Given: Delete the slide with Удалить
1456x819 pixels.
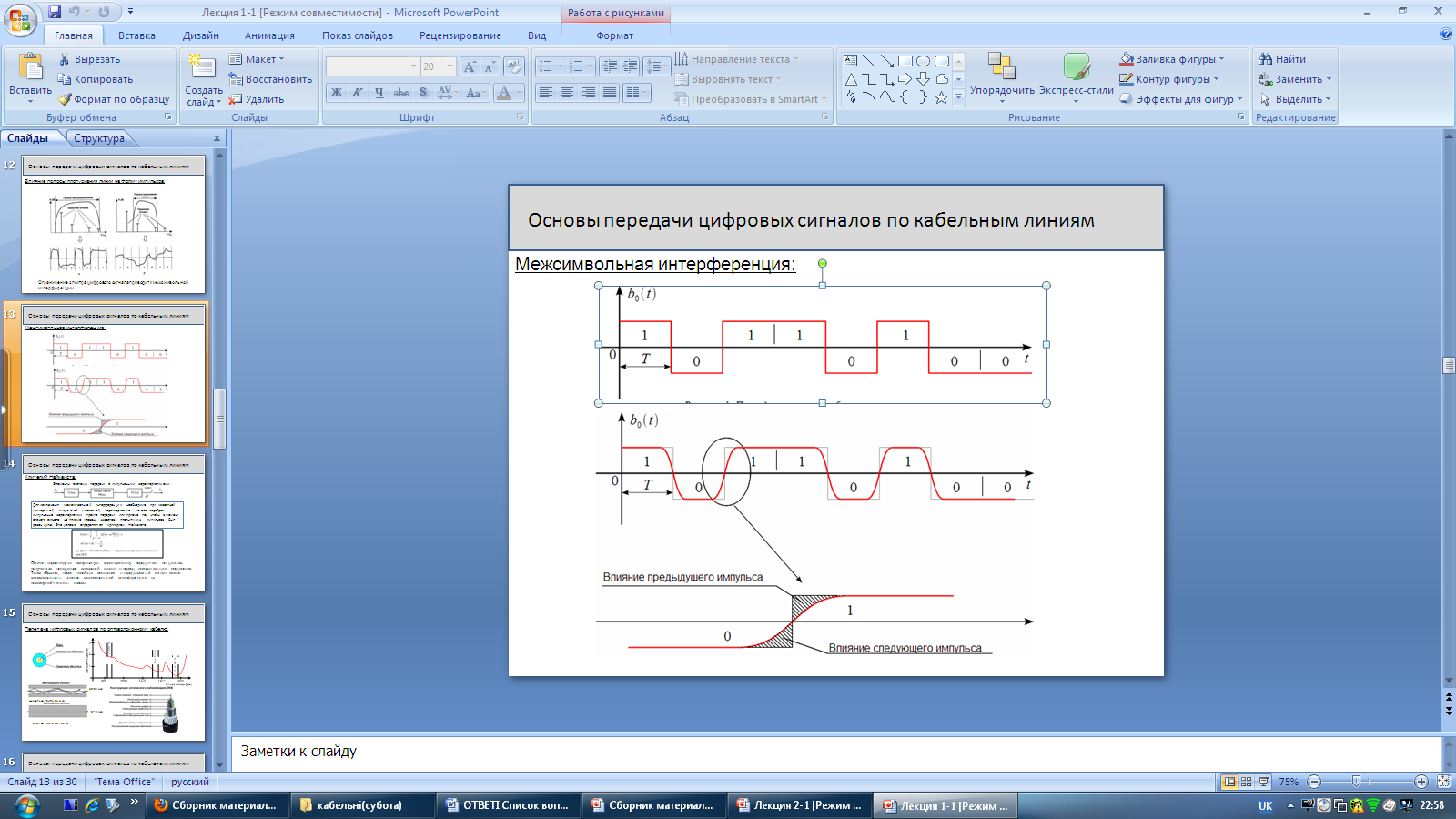Looking at the screenshot, I should coord(257,99).
